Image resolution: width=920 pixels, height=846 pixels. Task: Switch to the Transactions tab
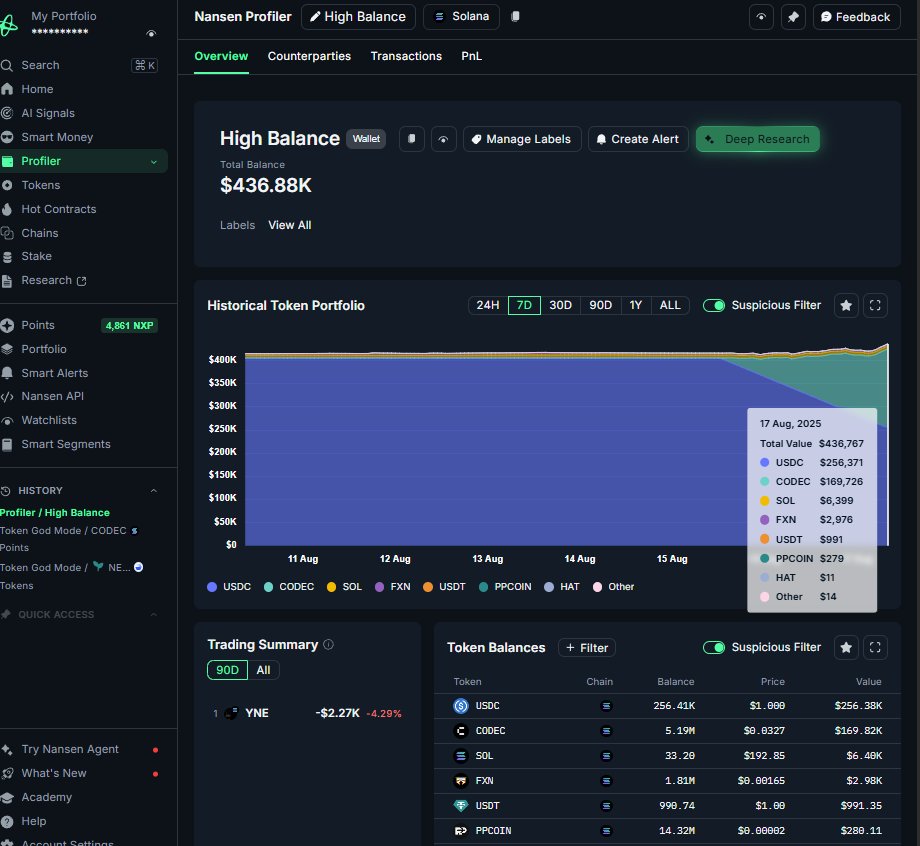(x=406, y=56)
